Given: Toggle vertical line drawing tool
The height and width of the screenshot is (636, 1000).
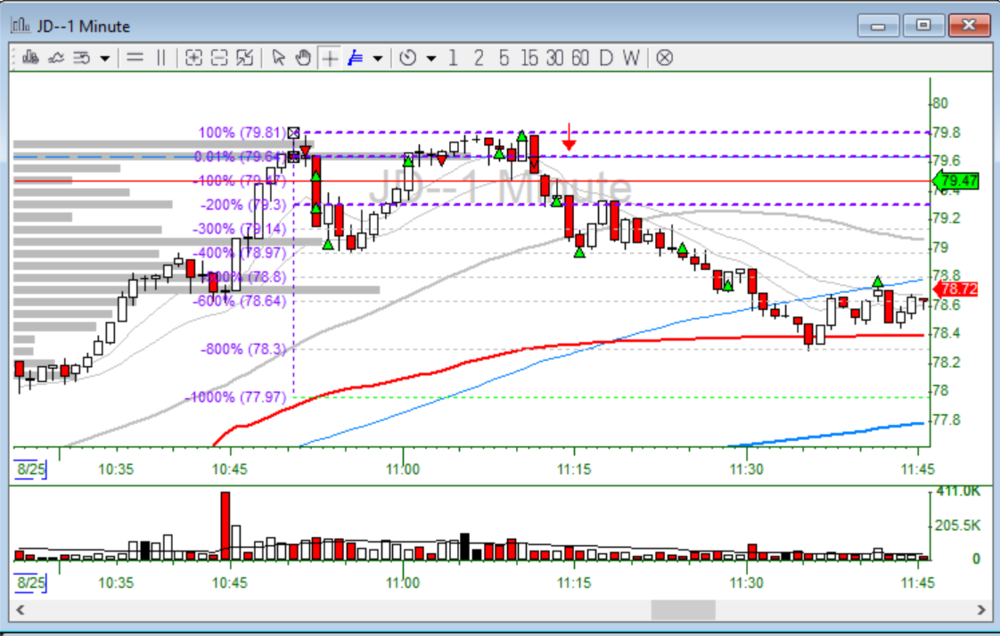Looking at the screenshot, I should [160, 58].
